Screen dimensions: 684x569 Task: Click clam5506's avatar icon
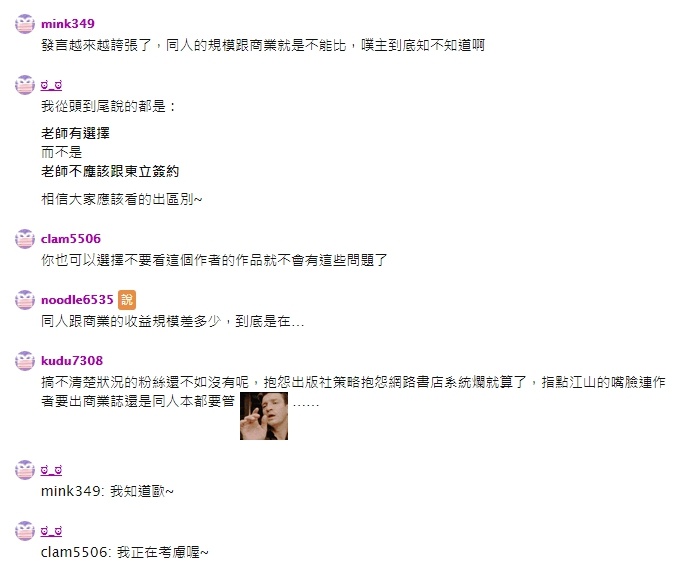25,239
